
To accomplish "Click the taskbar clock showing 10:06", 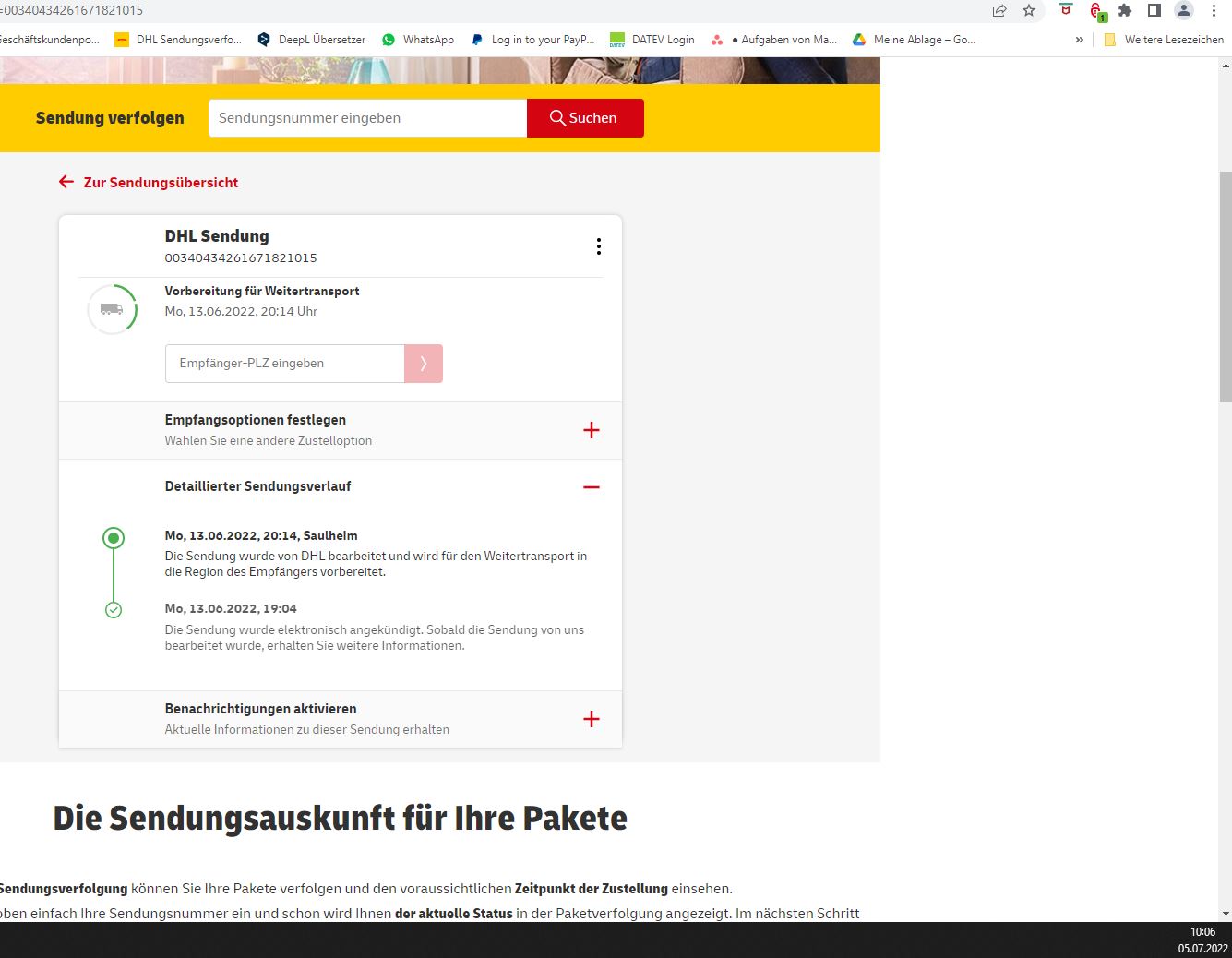I will [1202, 932].
